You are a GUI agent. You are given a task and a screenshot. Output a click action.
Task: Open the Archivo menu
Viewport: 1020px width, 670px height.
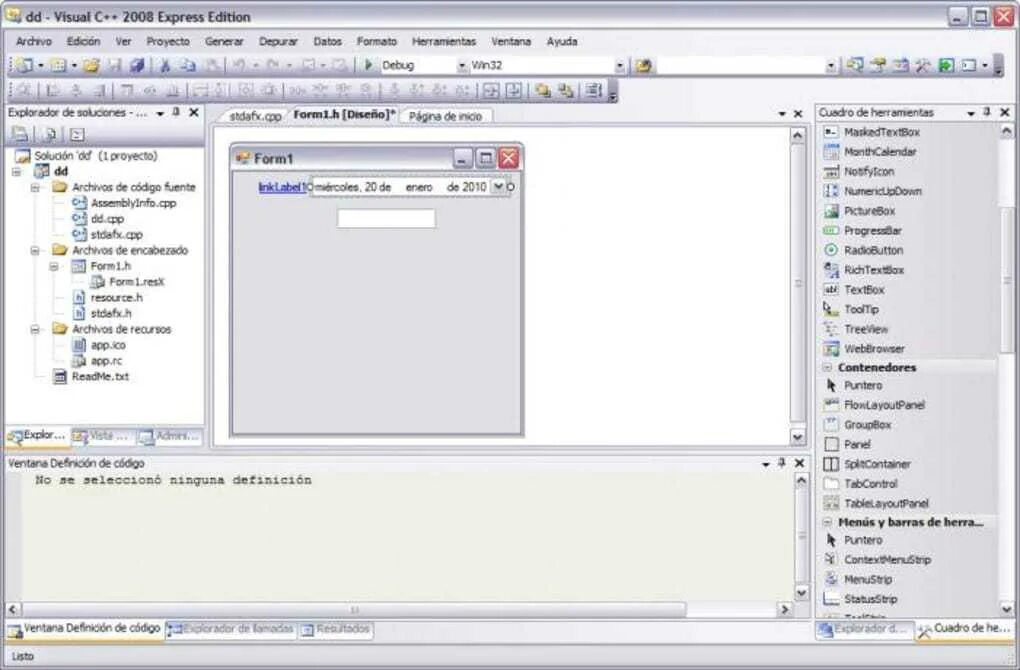pyautogui.click(x=34, y=41)
